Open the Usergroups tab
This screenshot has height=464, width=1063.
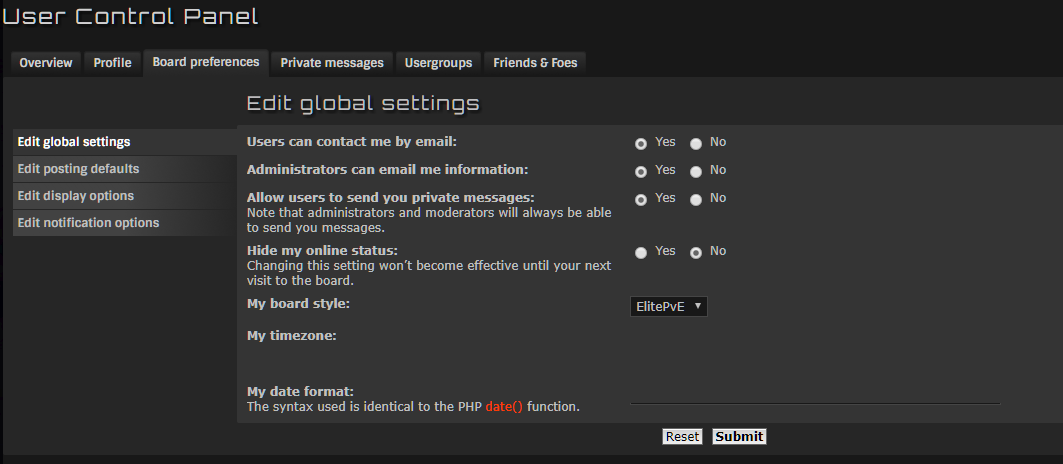[x=438, y=63]
